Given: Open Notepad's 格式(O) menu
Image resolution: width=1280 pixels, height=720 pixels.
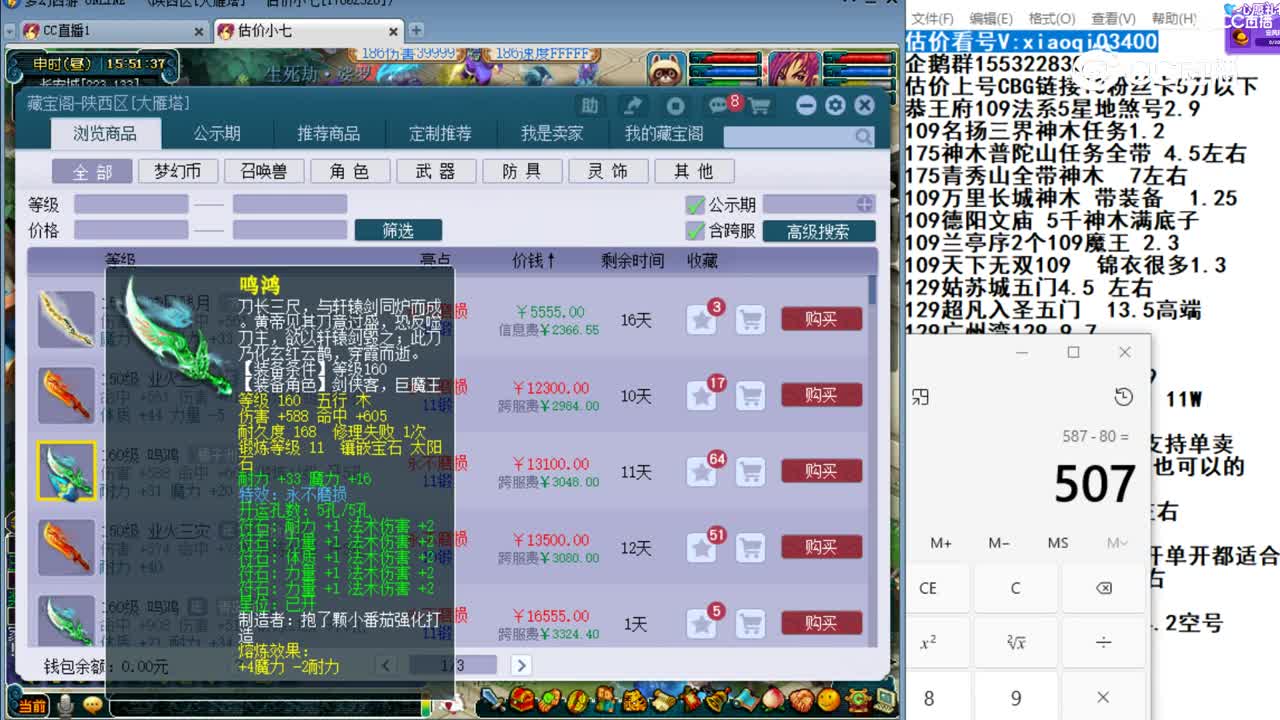Looking at the screenshot, I should point(1052,18).
